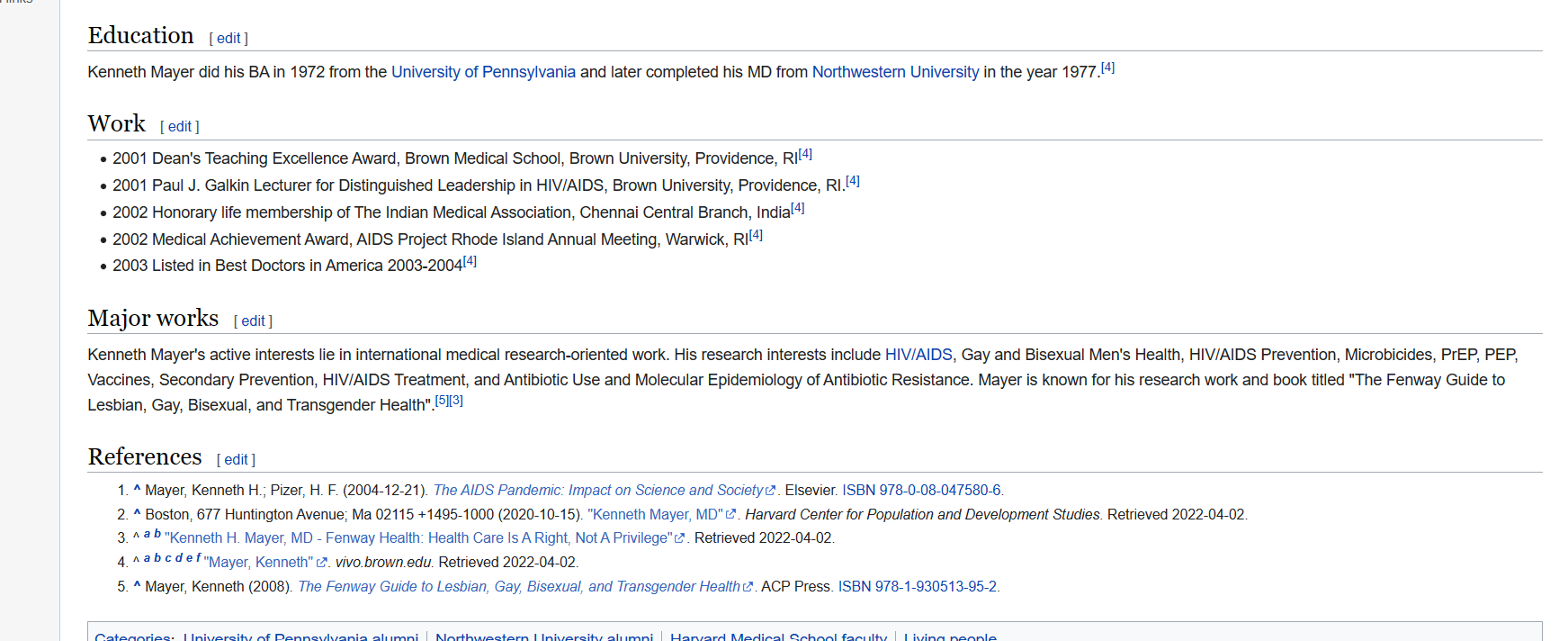1568x641 pixels.
Task: Click "Harvard Center for Population and Development Studies" text
Action: (x=923, y=515)
